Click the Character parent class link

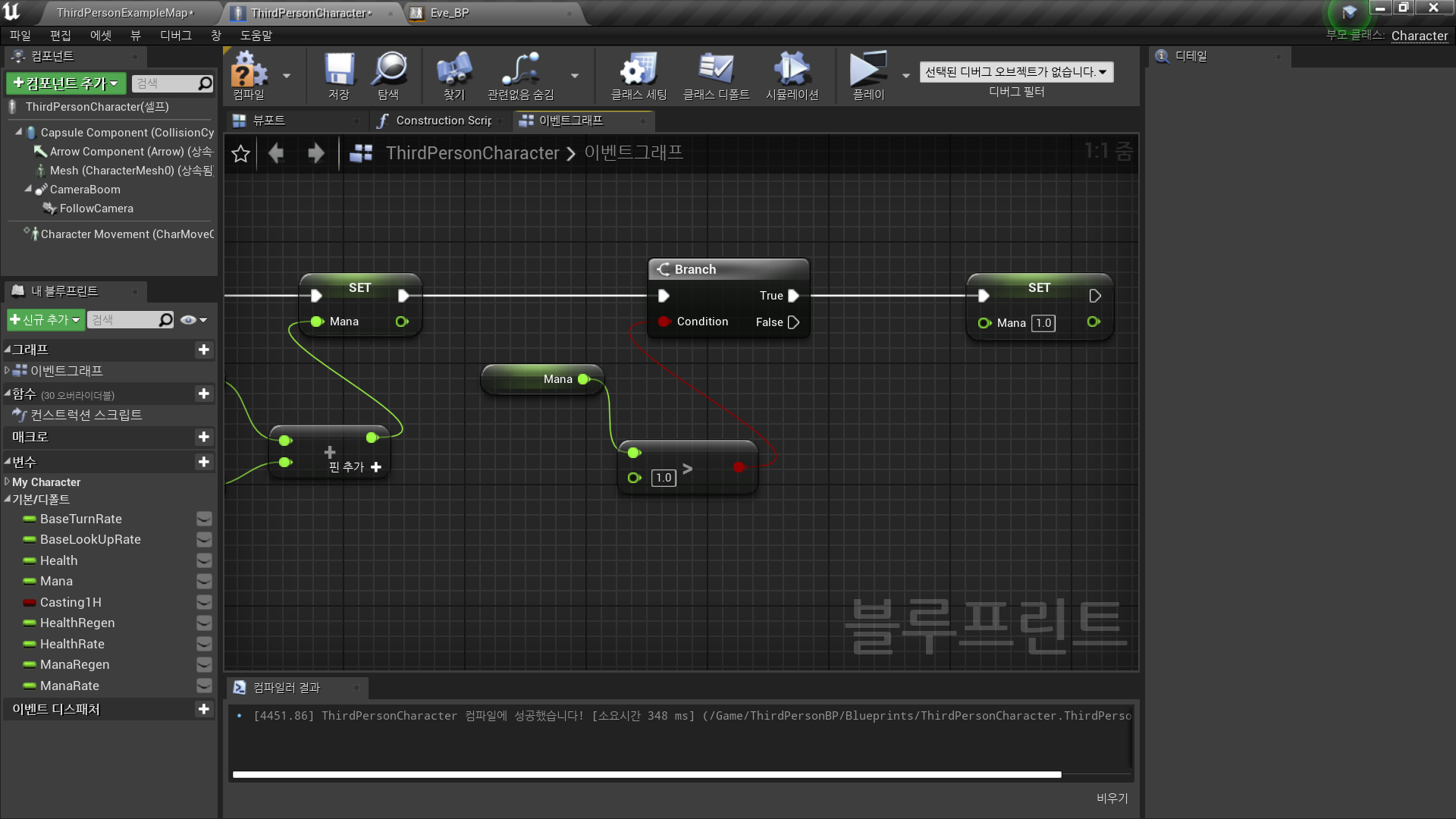pos(1419,36)
